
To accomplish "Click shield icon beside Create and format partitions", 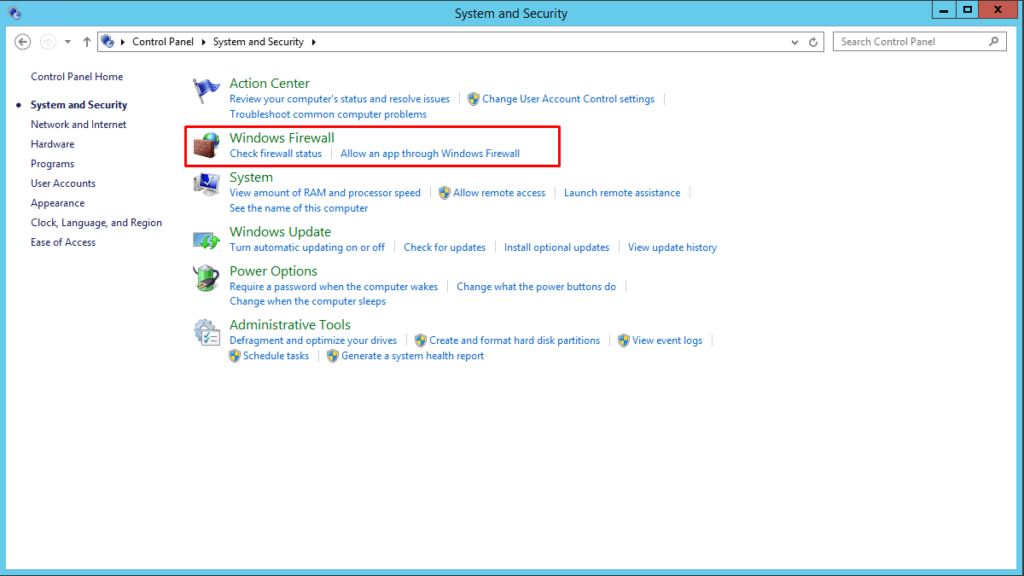I will [421, 340].
